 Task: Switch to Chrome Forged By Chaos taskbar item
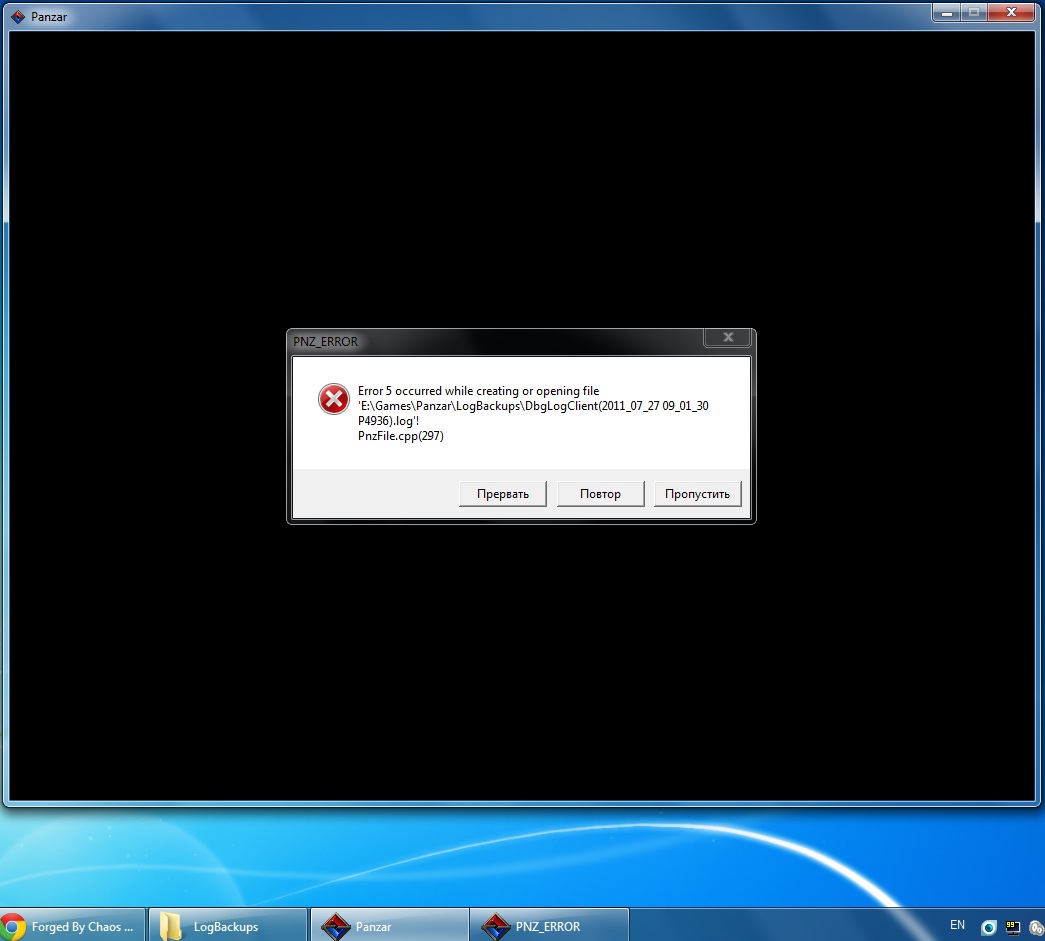coord(72,926)
